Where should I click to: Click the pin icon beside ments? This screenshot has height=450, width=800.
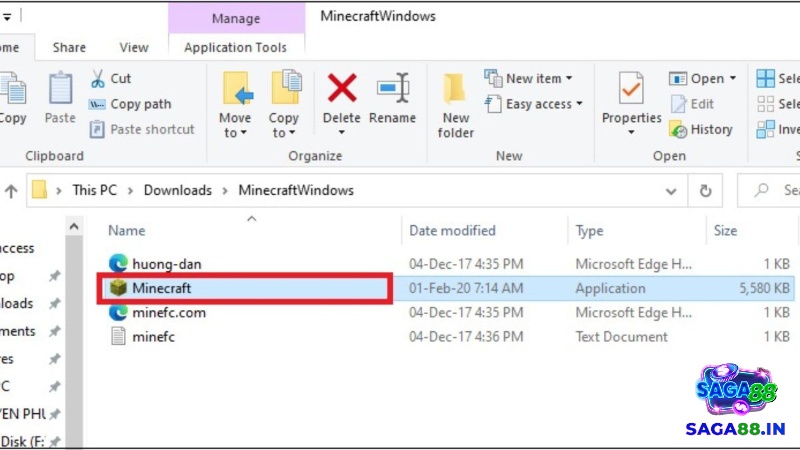(54, 331)
